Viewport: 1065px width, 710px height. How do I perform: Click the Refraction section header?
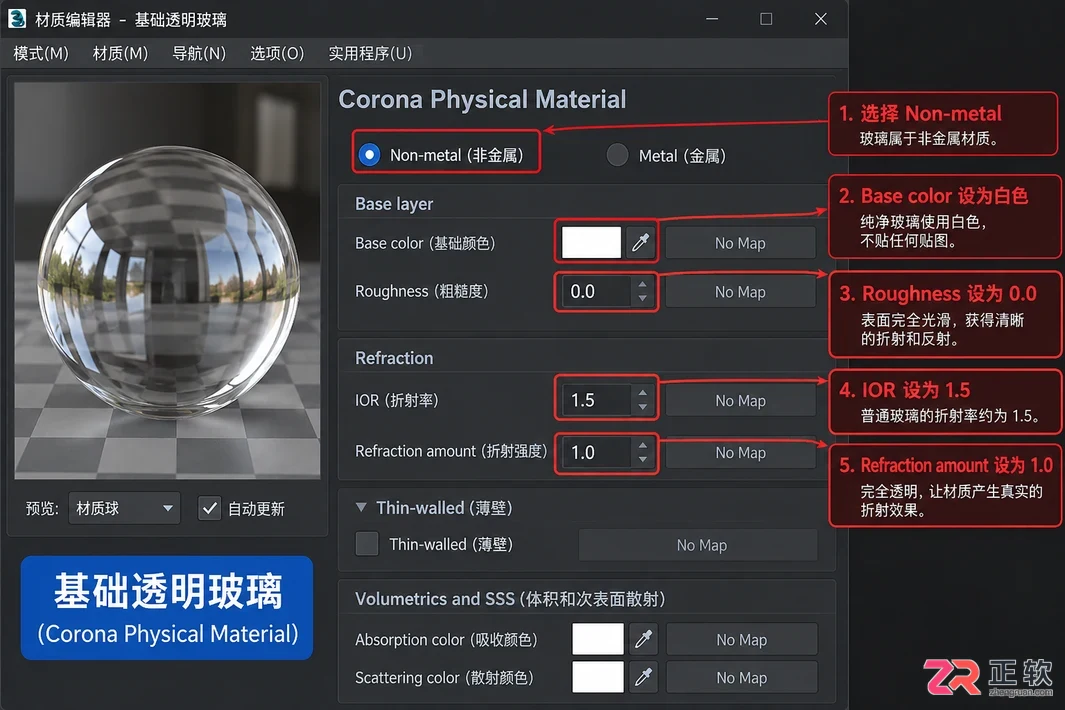394,358
